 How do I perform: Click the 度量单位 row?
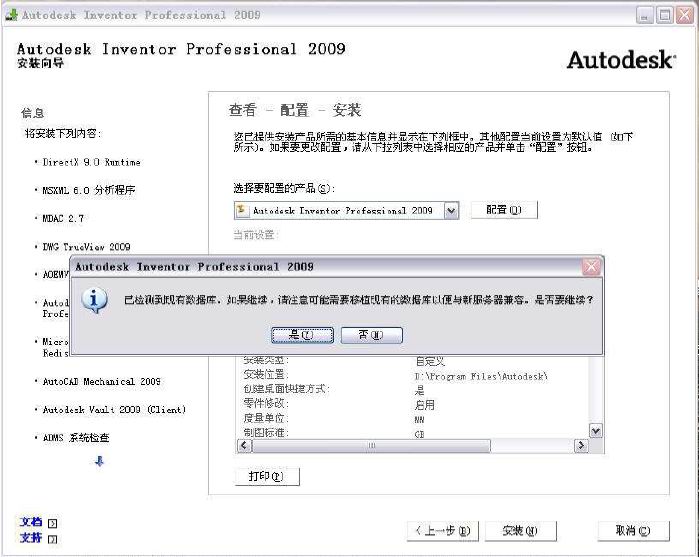point(266,418)
